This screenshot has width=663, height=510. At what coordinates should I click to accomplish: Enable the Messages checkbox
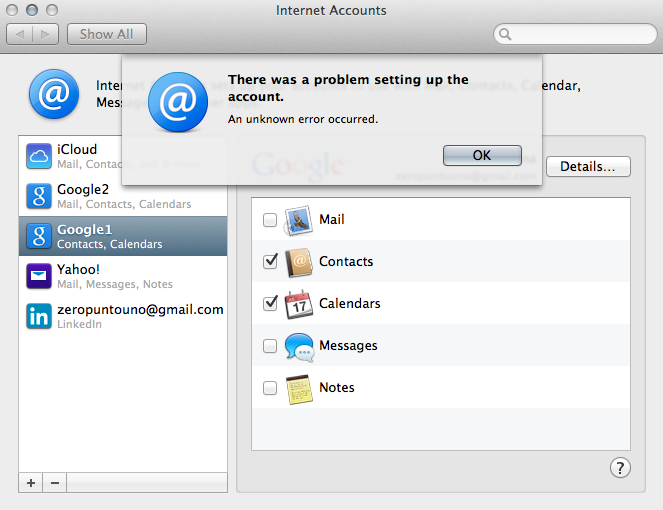pos(270,345)
